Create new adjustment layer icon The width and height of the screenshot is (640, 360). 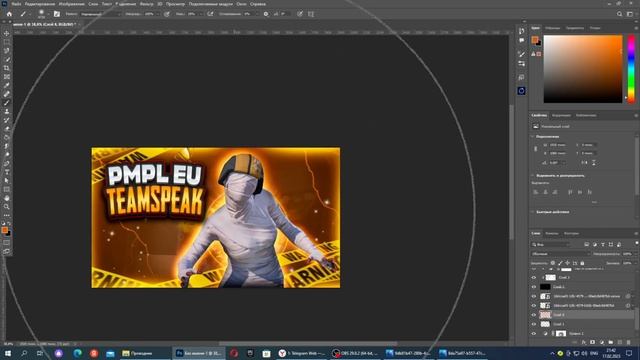(602, 342)
